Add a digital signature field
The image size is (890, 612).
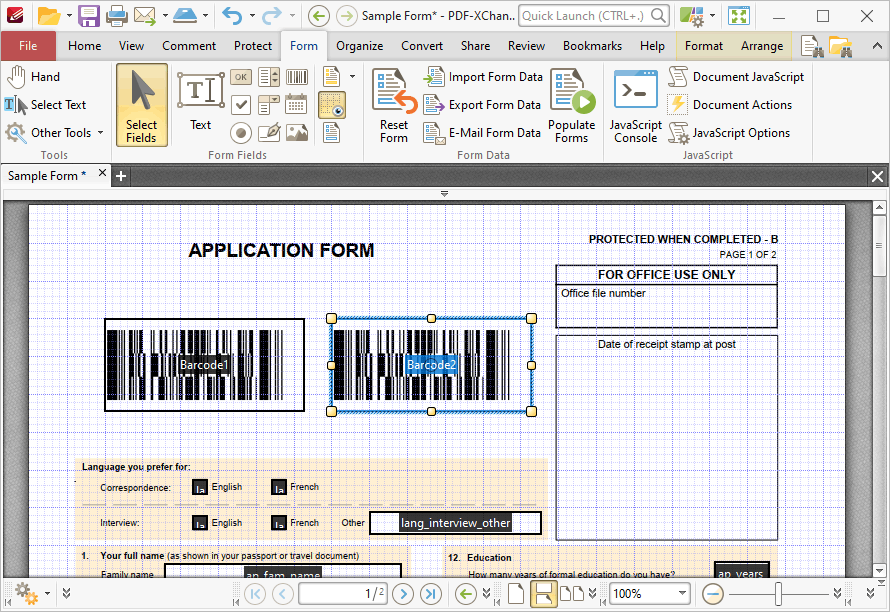pos(268,133)
